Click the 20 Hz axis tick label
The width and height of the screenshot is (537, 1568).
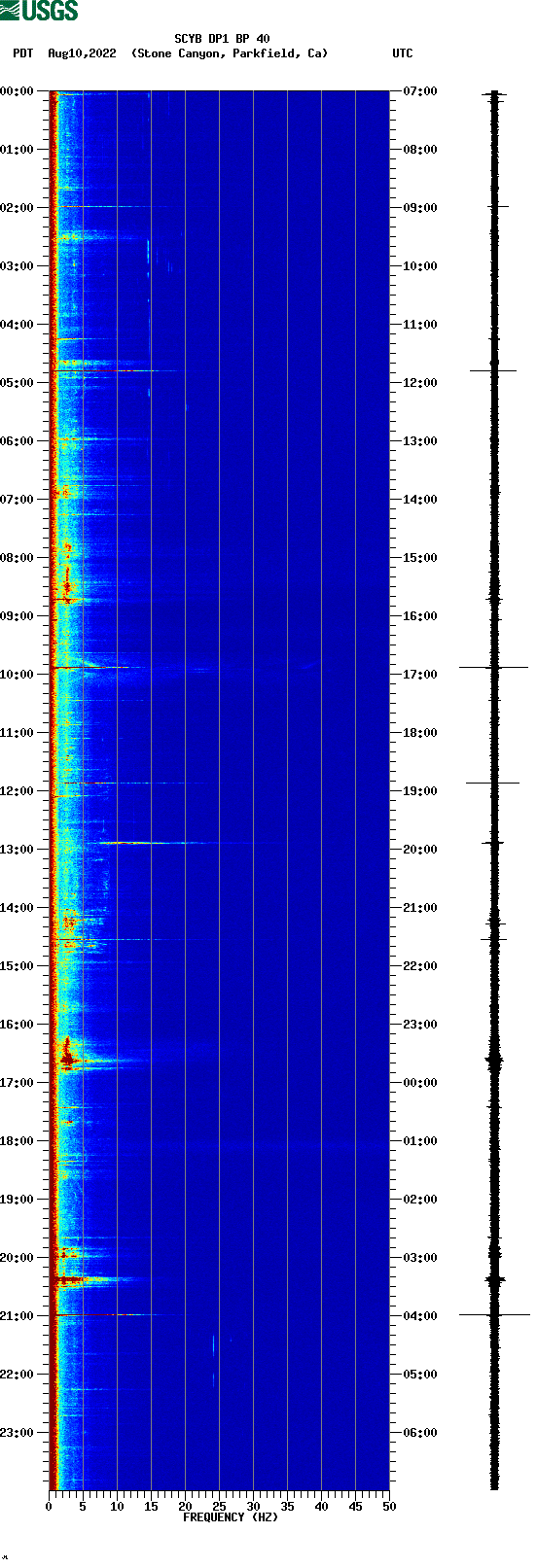[x=185, y=1507]
